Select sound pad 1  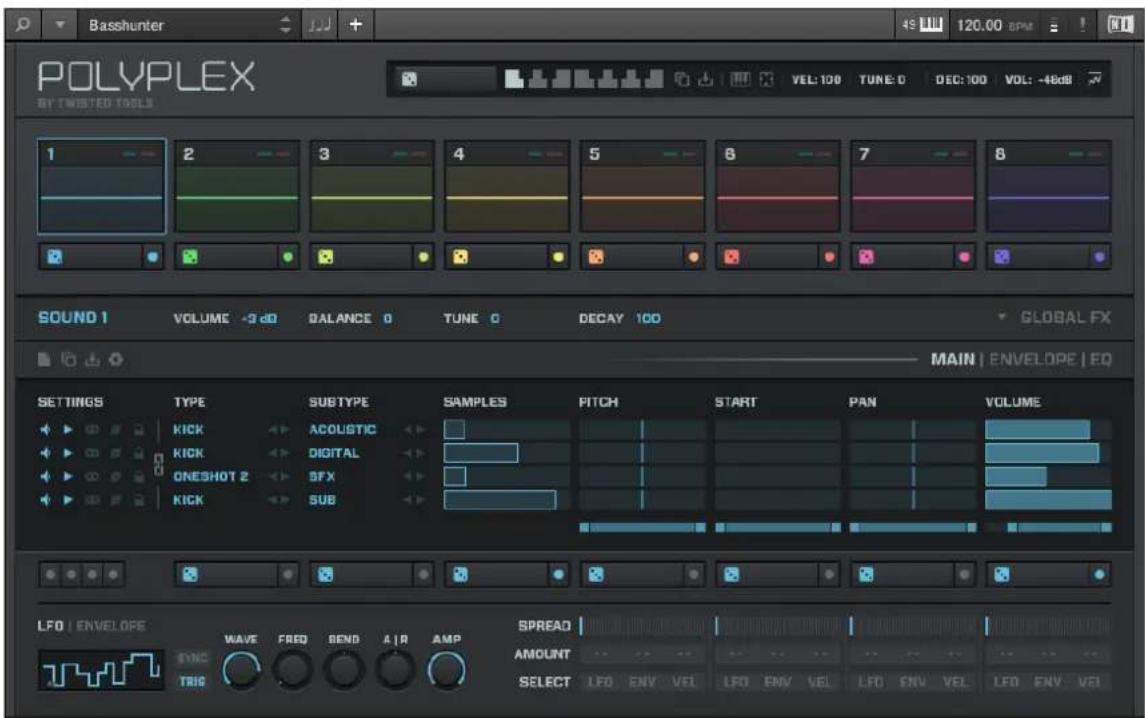point(102,186)
